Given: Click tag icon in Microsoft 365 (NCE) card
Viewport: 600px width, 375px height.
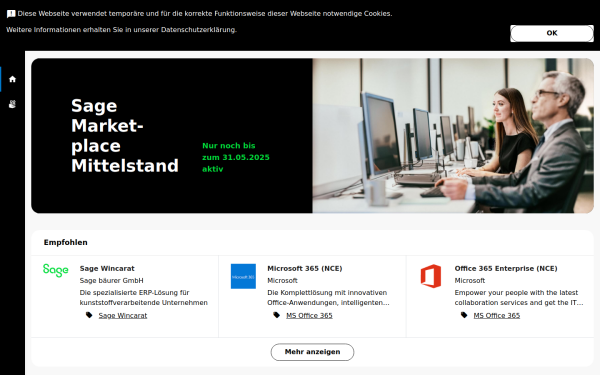Looking at the screenshot, I should click(x=277, y=315).
